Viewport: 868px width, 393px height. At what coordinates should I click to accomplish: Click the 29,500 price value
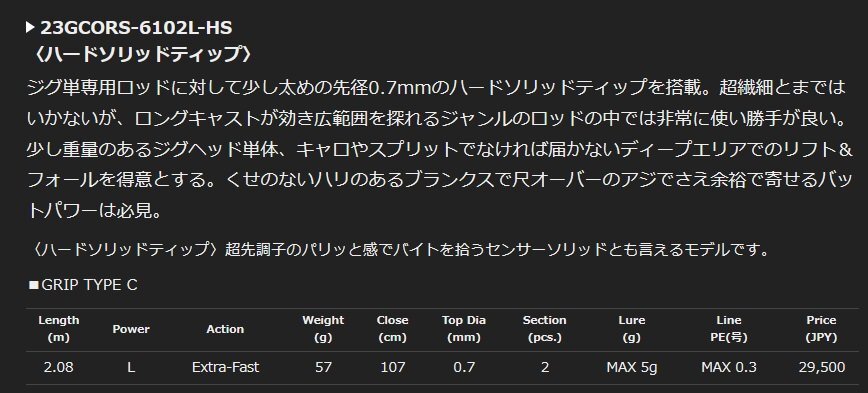(822, 367)
